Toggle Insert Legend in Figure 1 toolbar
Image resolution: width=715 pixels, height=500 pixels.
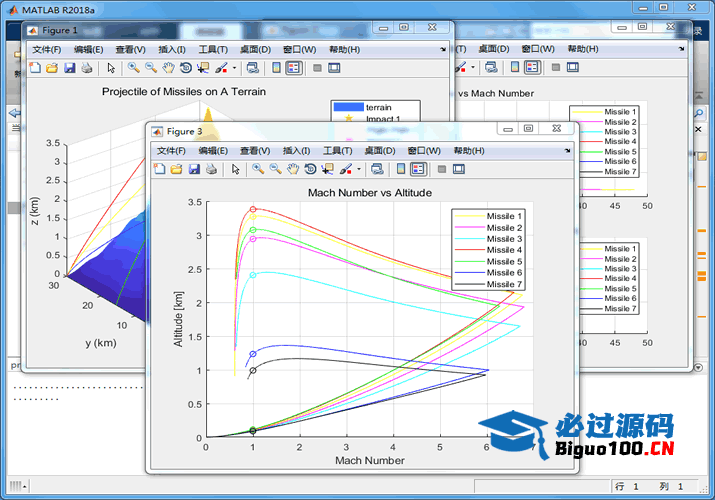(294, 68)
